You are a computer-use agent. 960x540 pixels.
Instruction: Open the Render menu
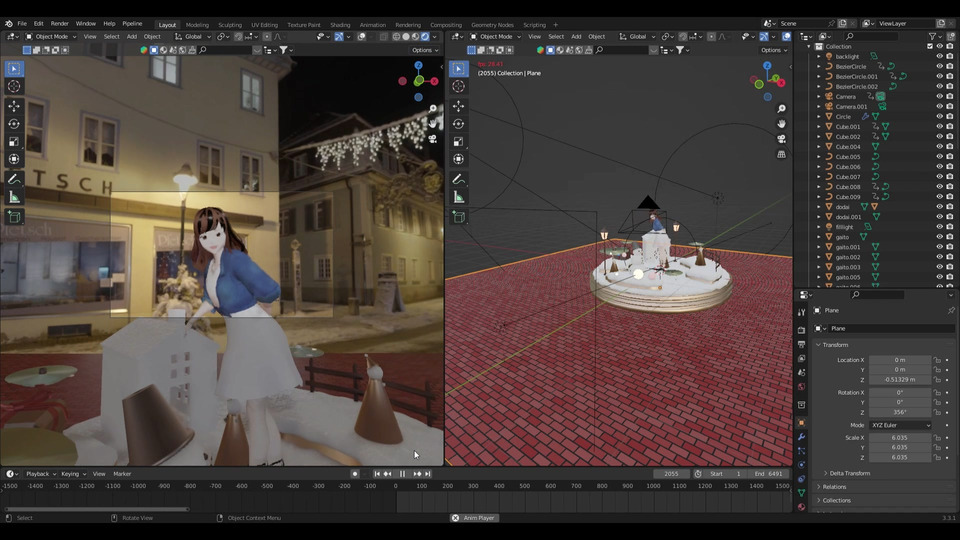(x=59, y=23)
